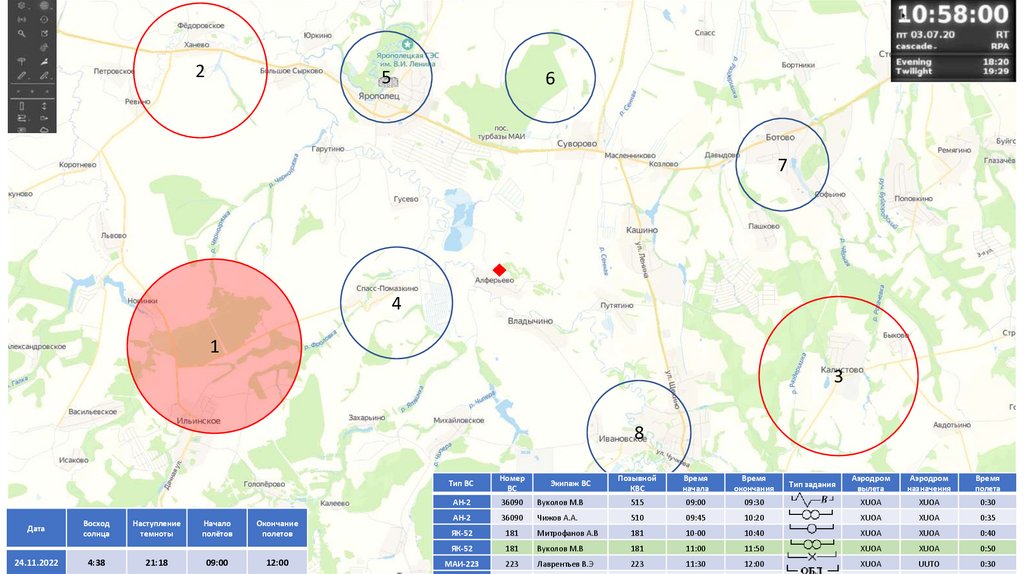Click 'Twilight' 19:29 entry in clock panel
Image resolution: width=1024 pixels, height=574 pixels.
[x=952, y=71]
